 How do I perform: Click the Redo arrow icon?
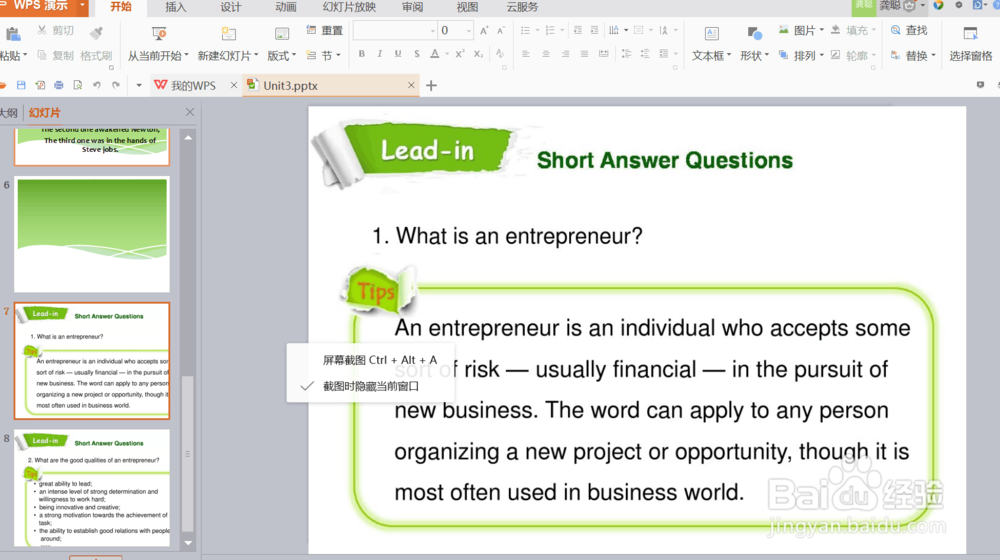115,85
